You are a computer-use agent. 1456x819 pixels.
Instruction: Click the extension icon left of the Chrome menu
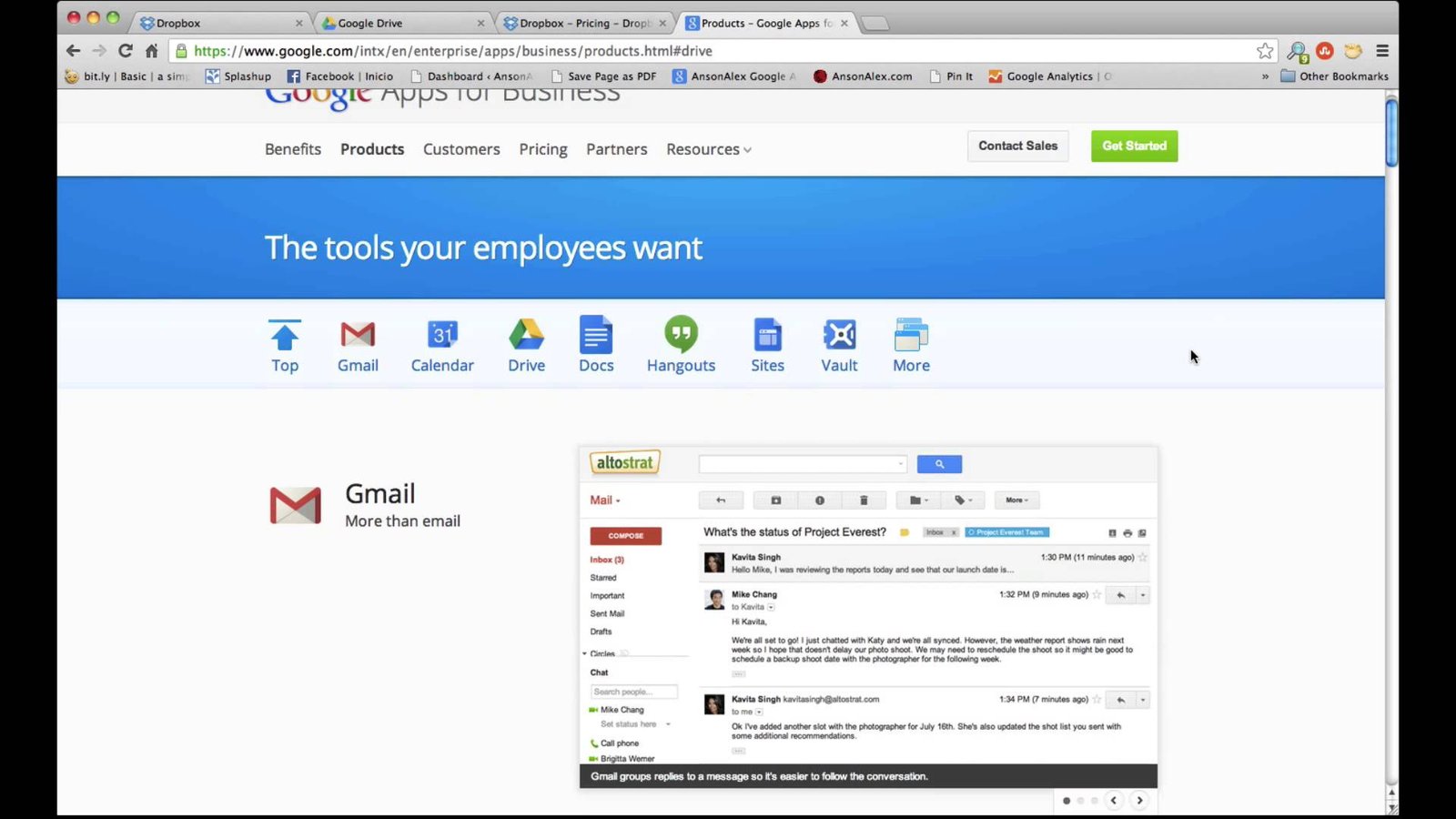click(x=1353, y=51)
